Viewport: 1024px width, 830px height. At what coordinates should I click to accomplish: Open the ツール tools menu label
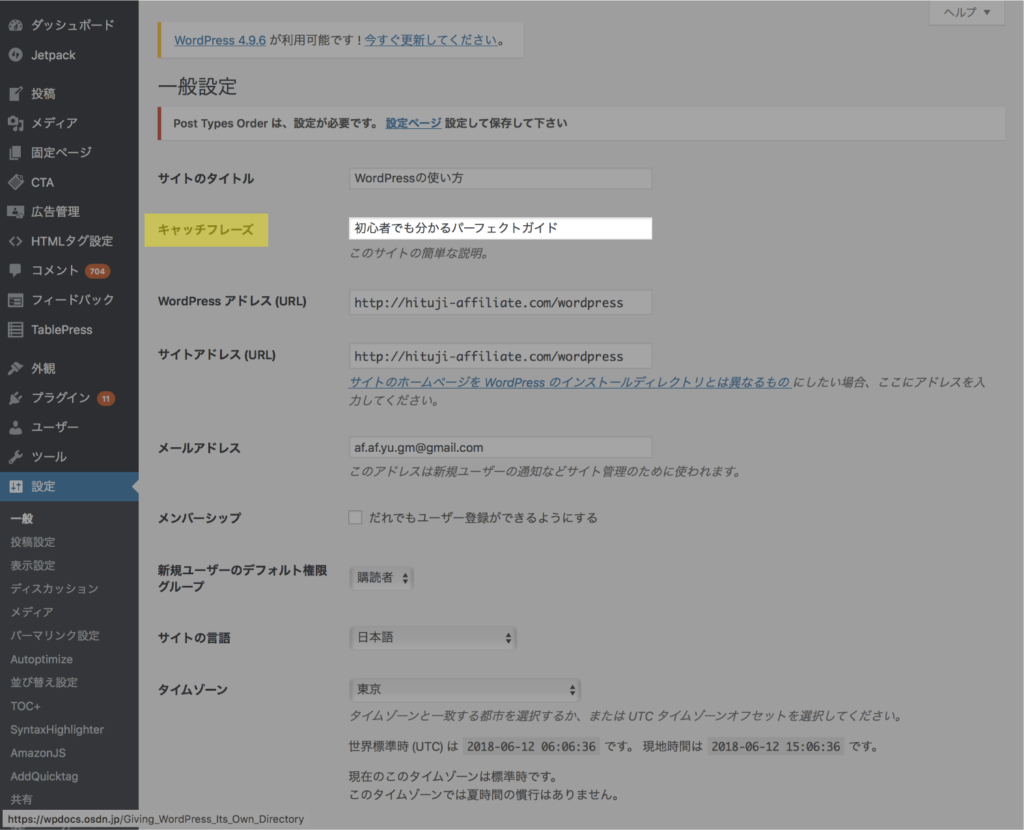tap(49, 456)
